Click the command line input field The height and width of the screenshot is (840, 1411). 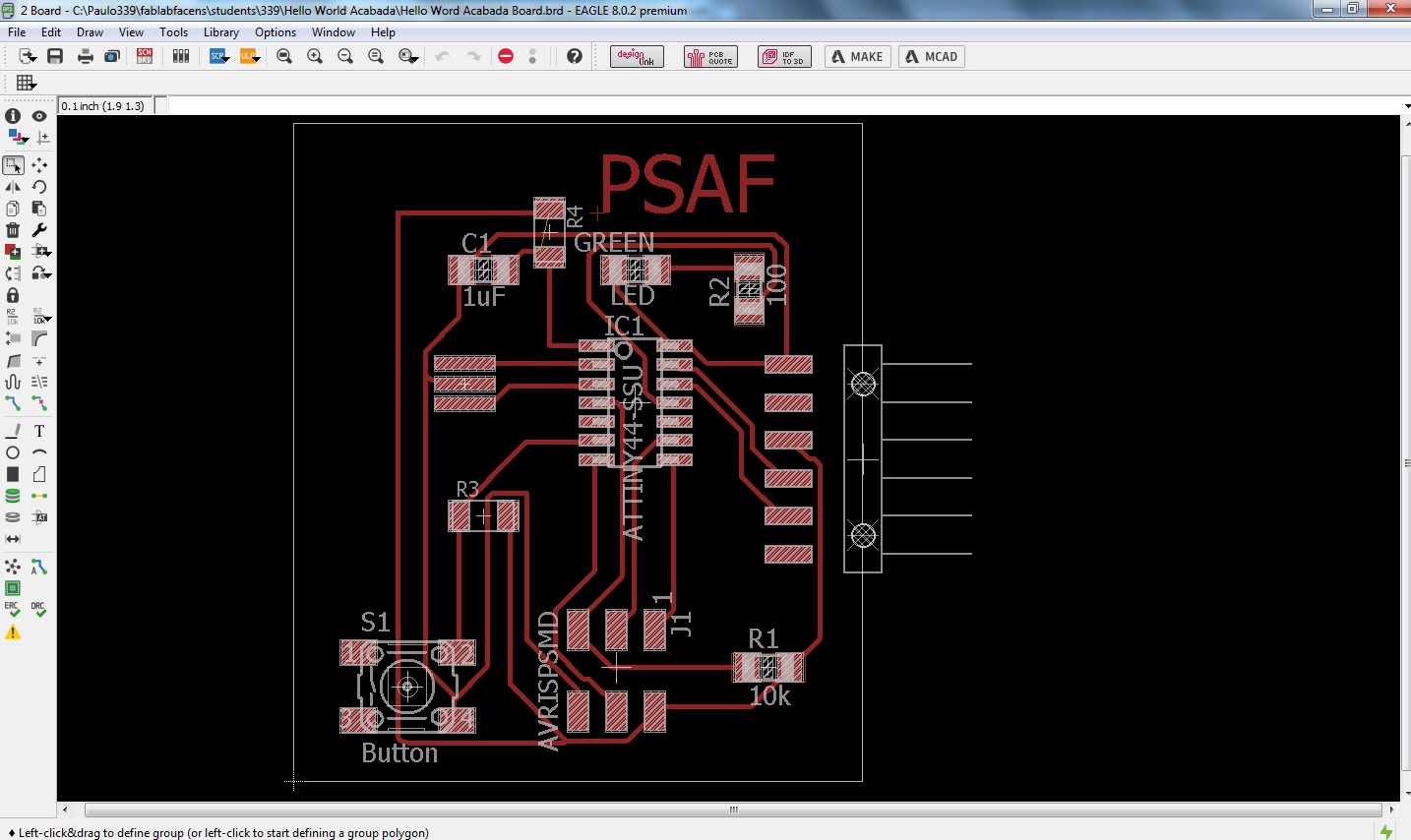pos(783,105)
